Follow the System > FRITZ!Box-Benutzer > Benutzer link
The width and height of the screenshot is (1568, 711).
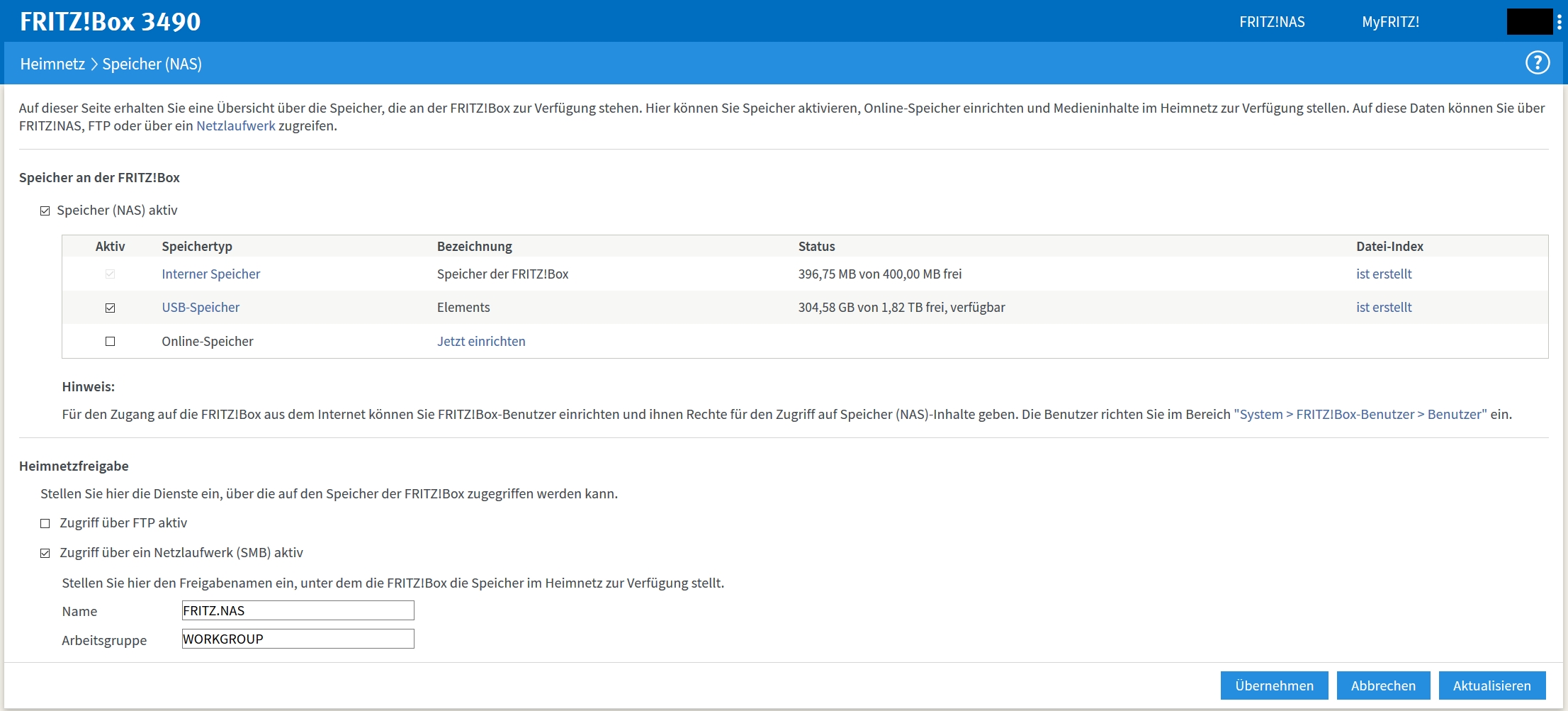pos(1360,414)
